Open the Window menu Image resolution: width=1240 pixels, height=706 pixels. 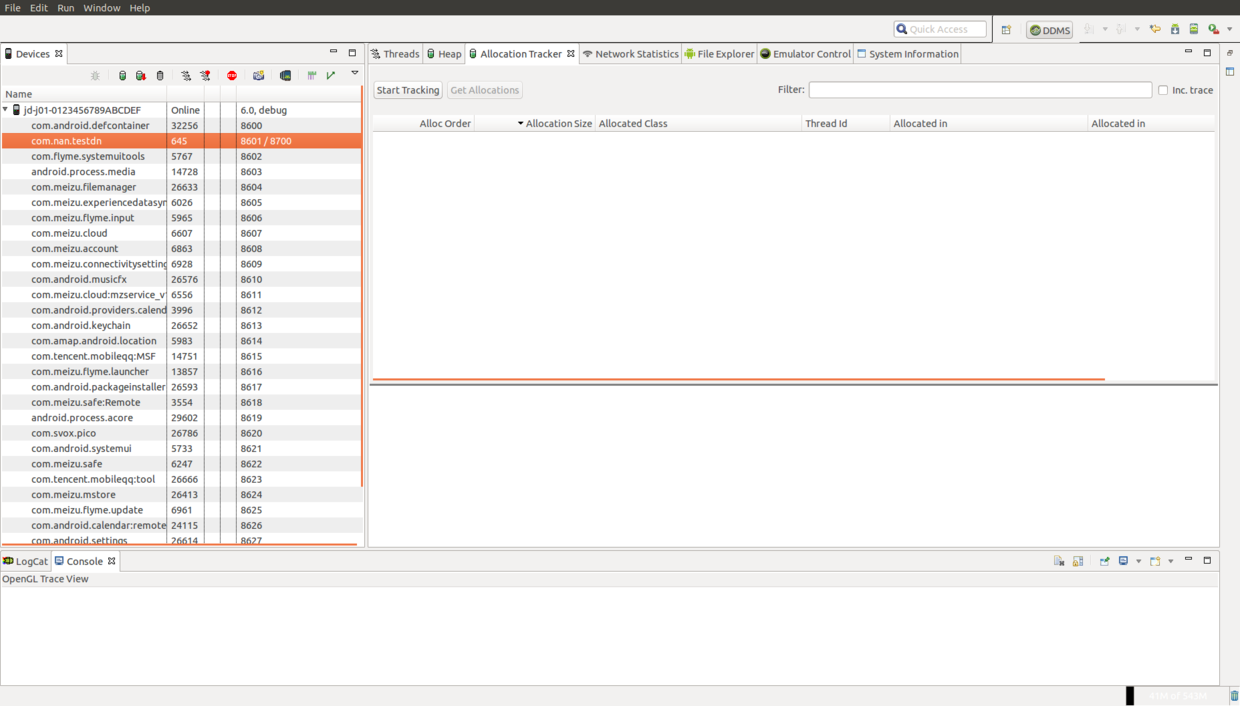(101, 7)
